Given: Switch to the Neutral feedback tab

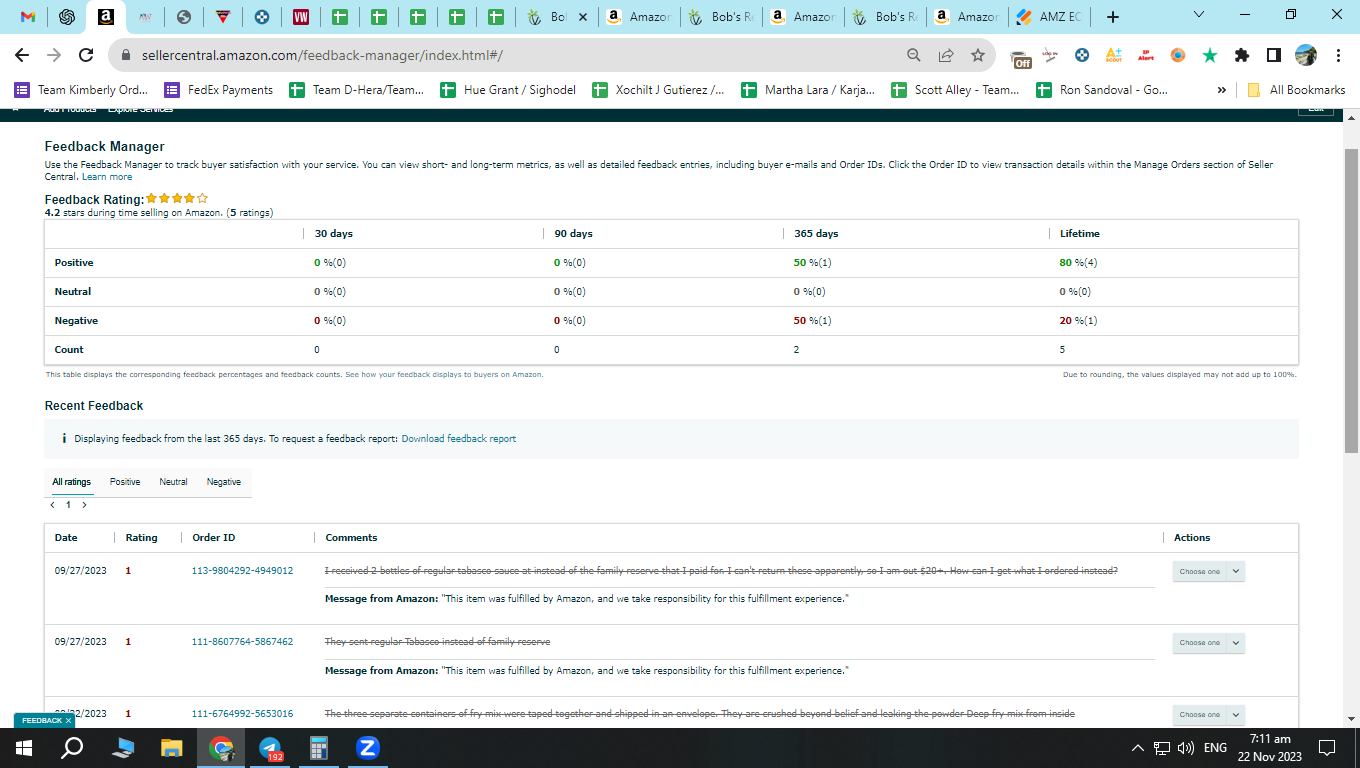Looking at the screenshot, I should (x=173, y=482).
